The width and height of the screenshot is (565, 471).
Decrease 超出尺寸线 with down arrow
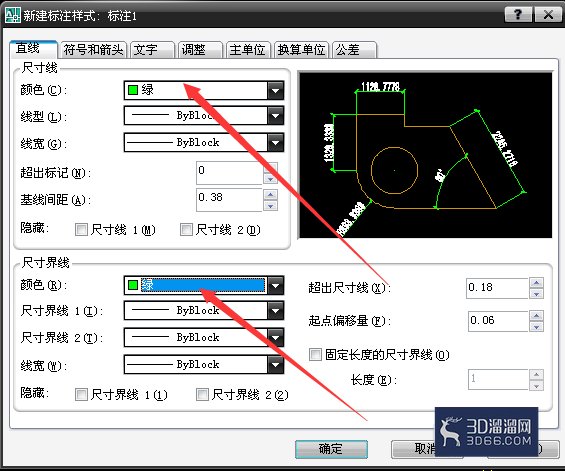click(x=537, y=294)
